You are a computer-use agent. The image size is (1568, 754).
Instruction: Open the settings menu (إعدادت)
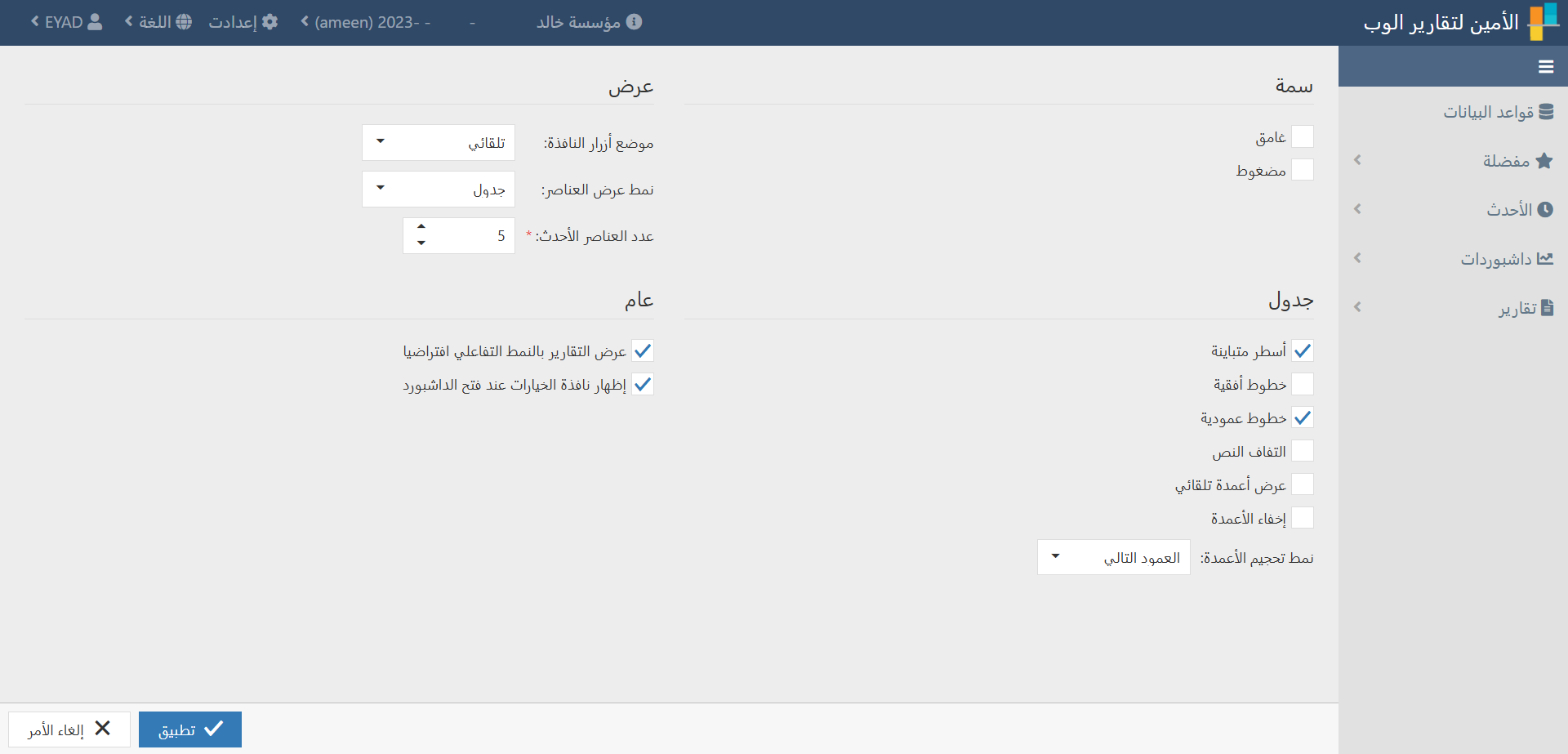pos(243,22)
